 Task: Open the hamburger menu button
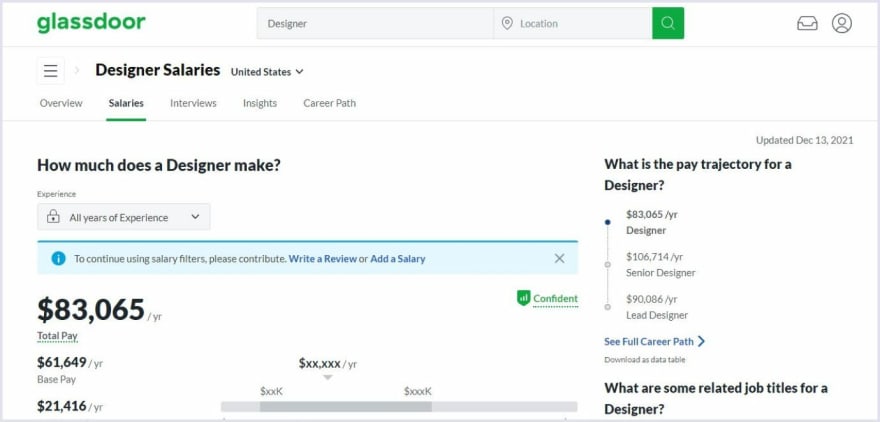[x=51, y=71]
